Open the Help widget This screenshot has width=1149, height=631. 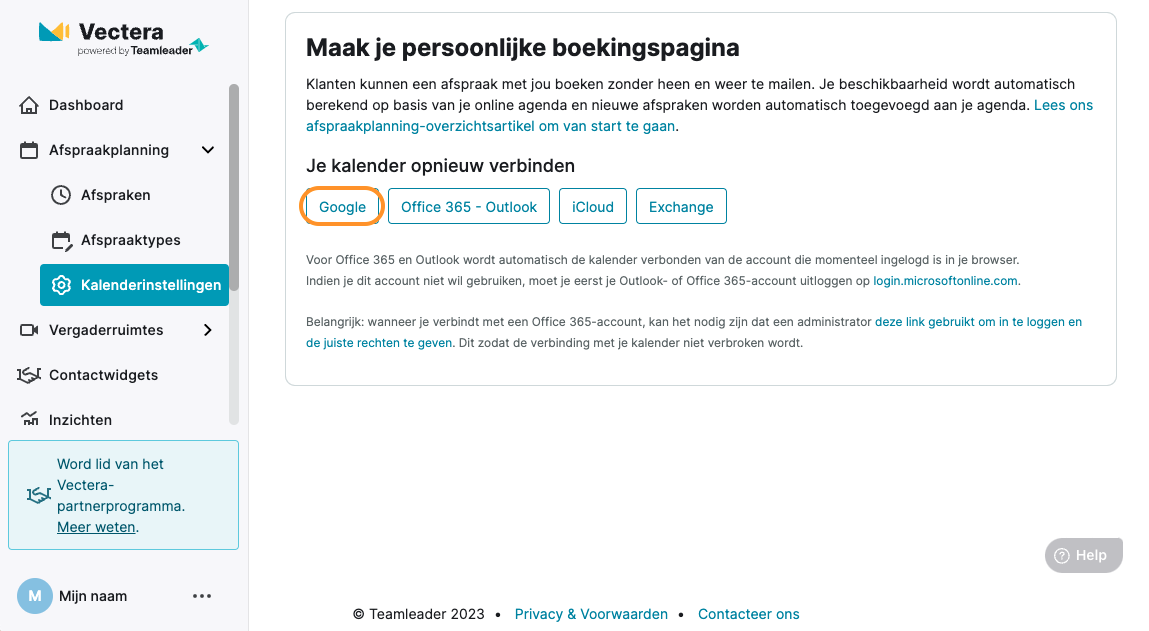tap(1083, 556)
